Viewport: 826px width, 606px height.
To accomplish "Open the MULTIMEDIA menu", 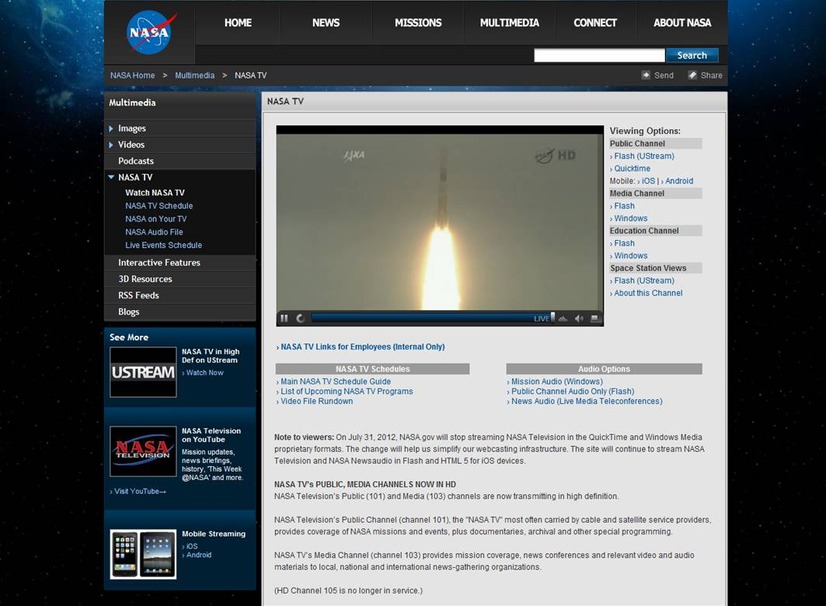I will [509, 23].
